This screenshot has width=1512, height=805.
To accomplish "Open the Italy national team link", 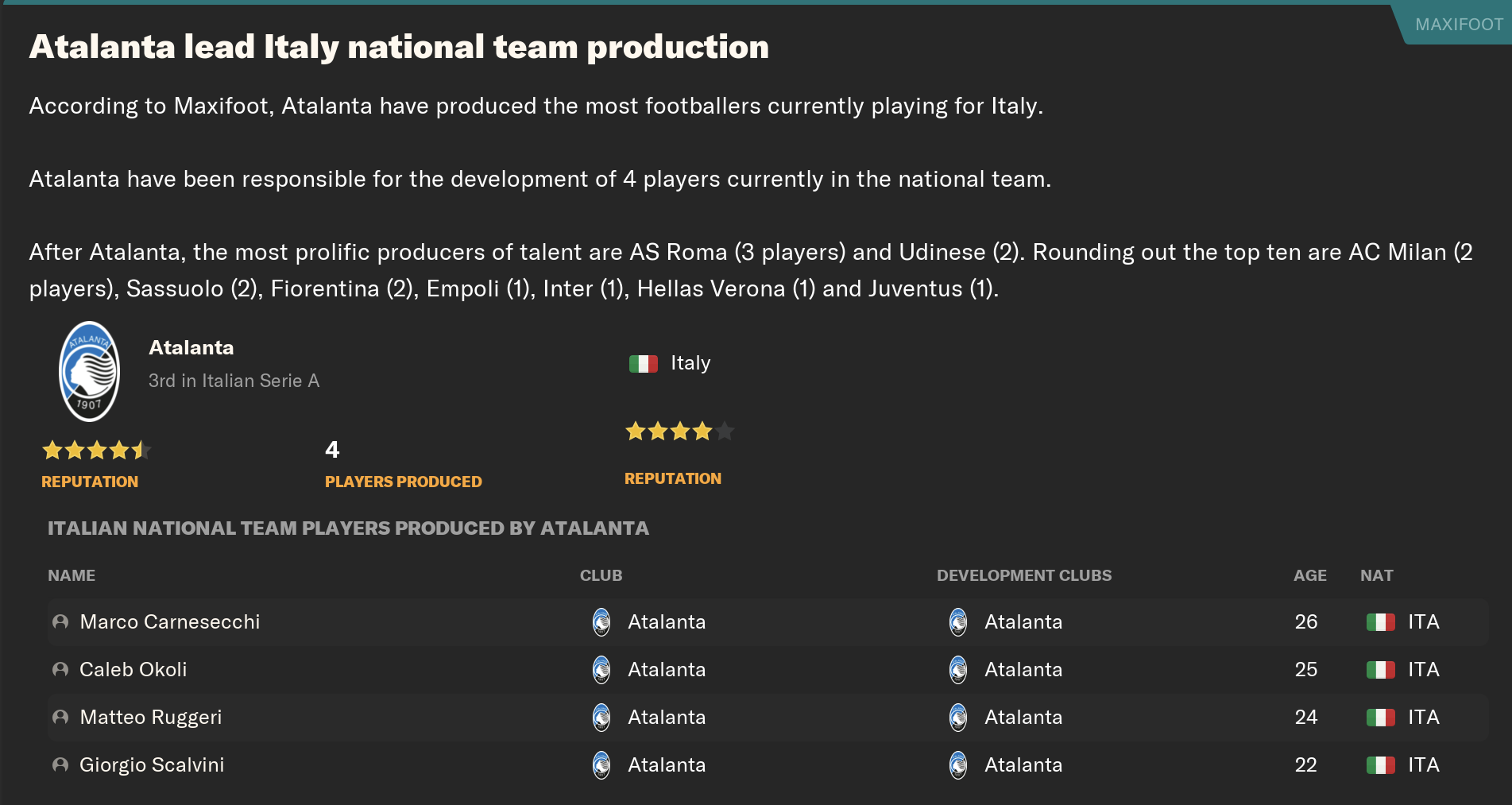I will [690, 363].
